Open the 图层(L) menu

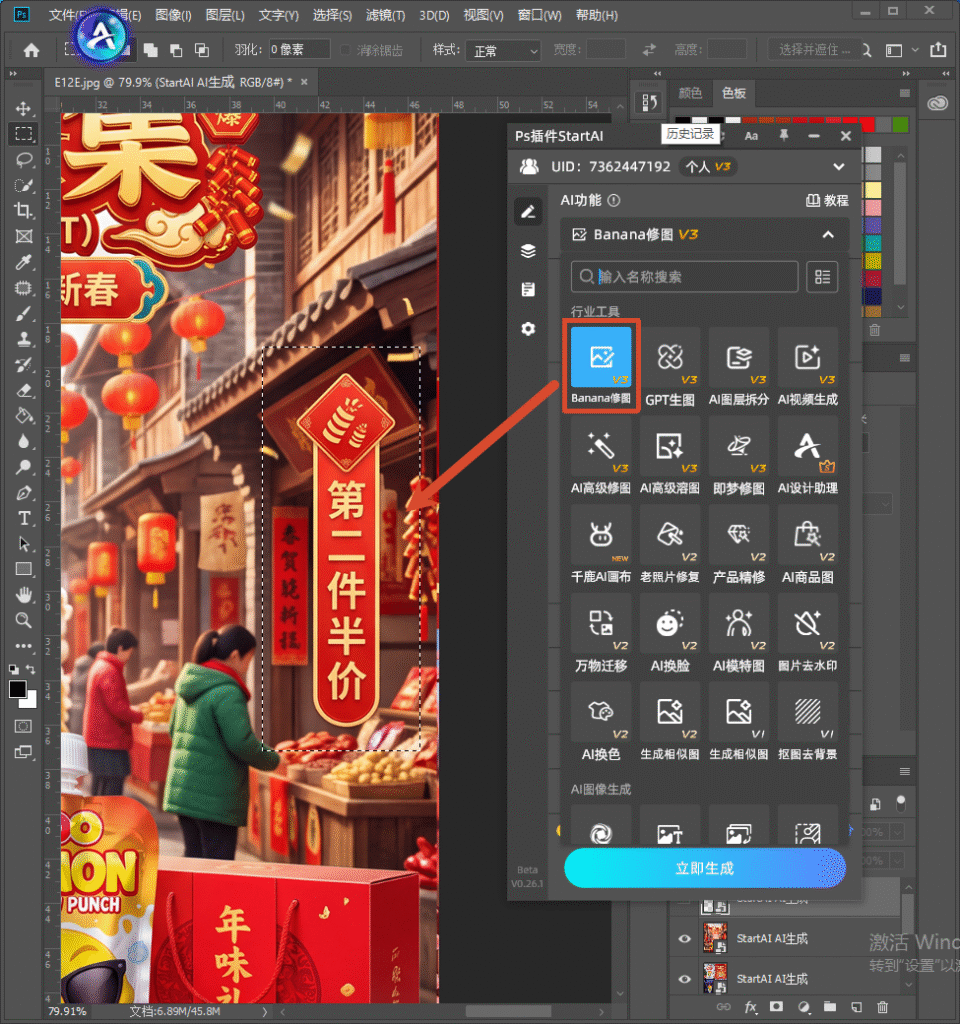(x=225, y=15)
